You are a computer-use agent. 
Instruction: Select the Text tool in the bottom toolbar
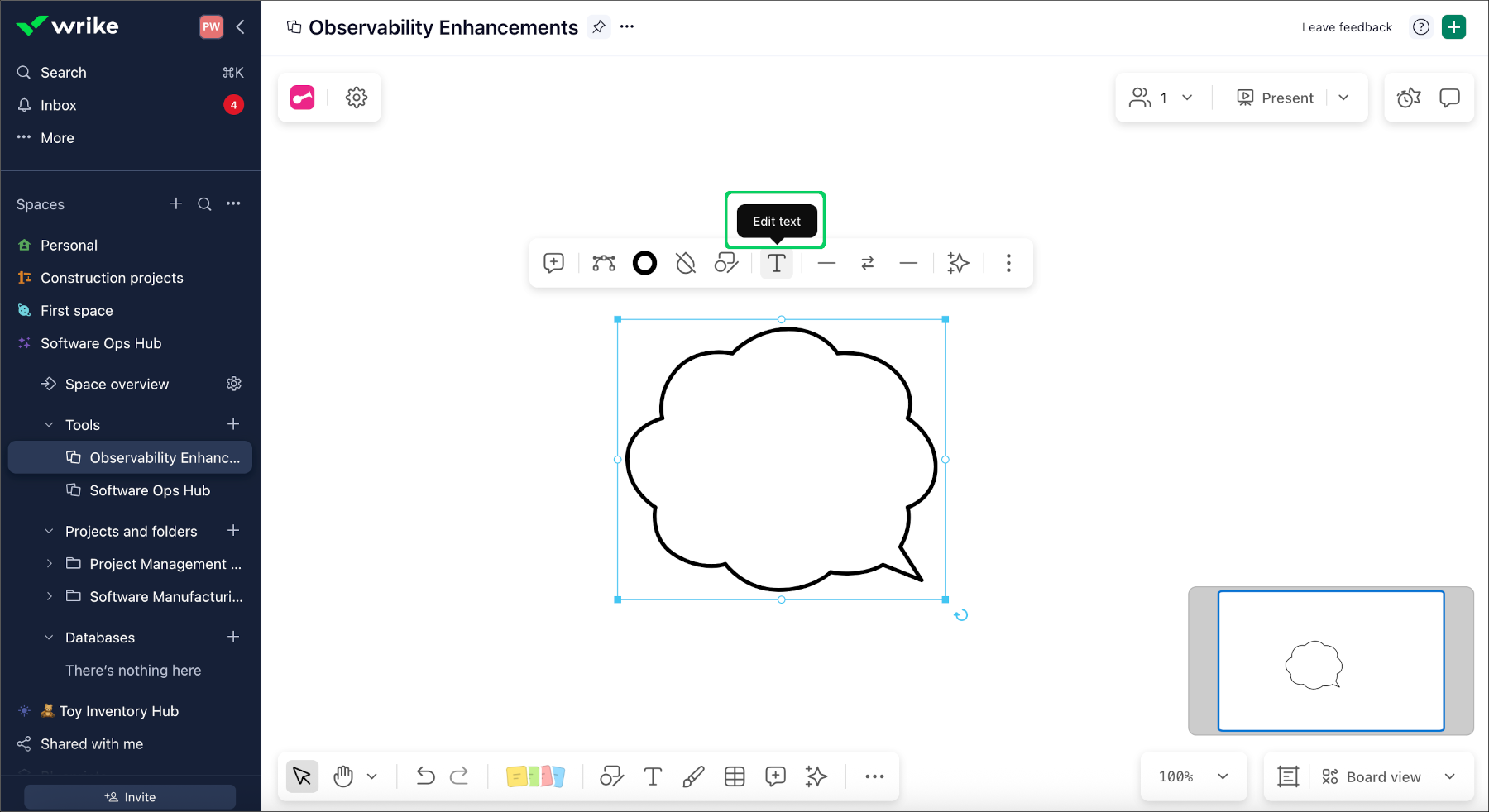(653, 776)
